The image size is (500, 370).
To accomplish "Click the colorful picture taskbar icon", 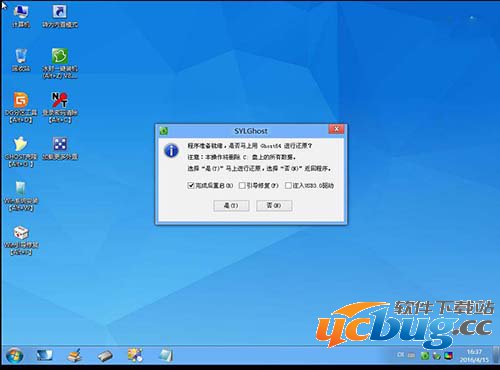I will point(135,355).
